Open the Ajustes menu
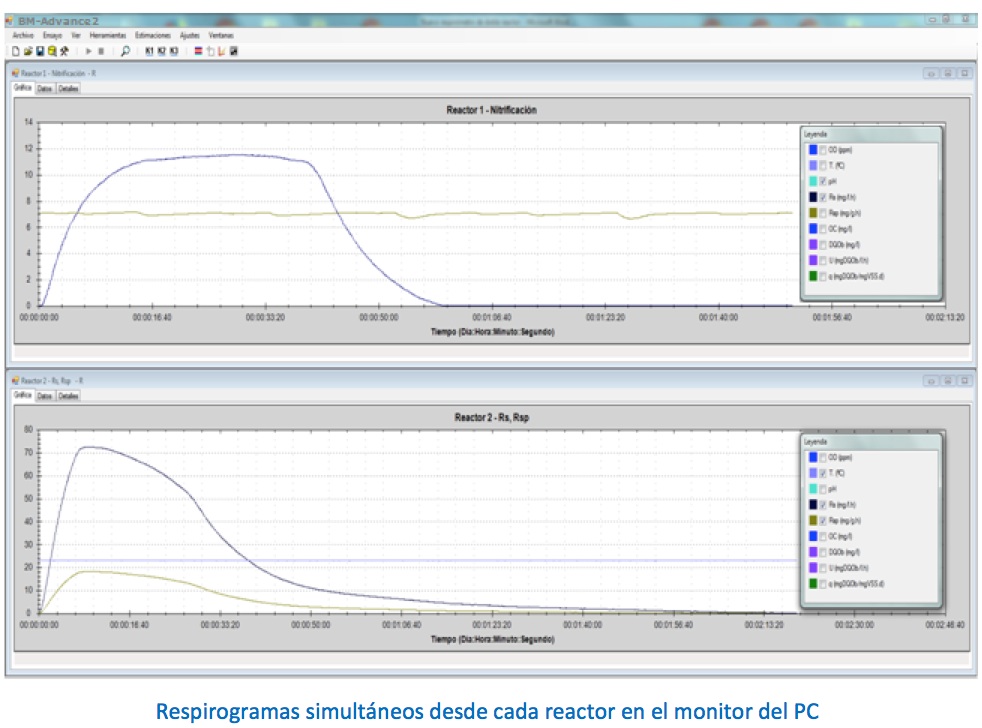The width and height of the screenshot is (982, 728). tap(190, 36)
